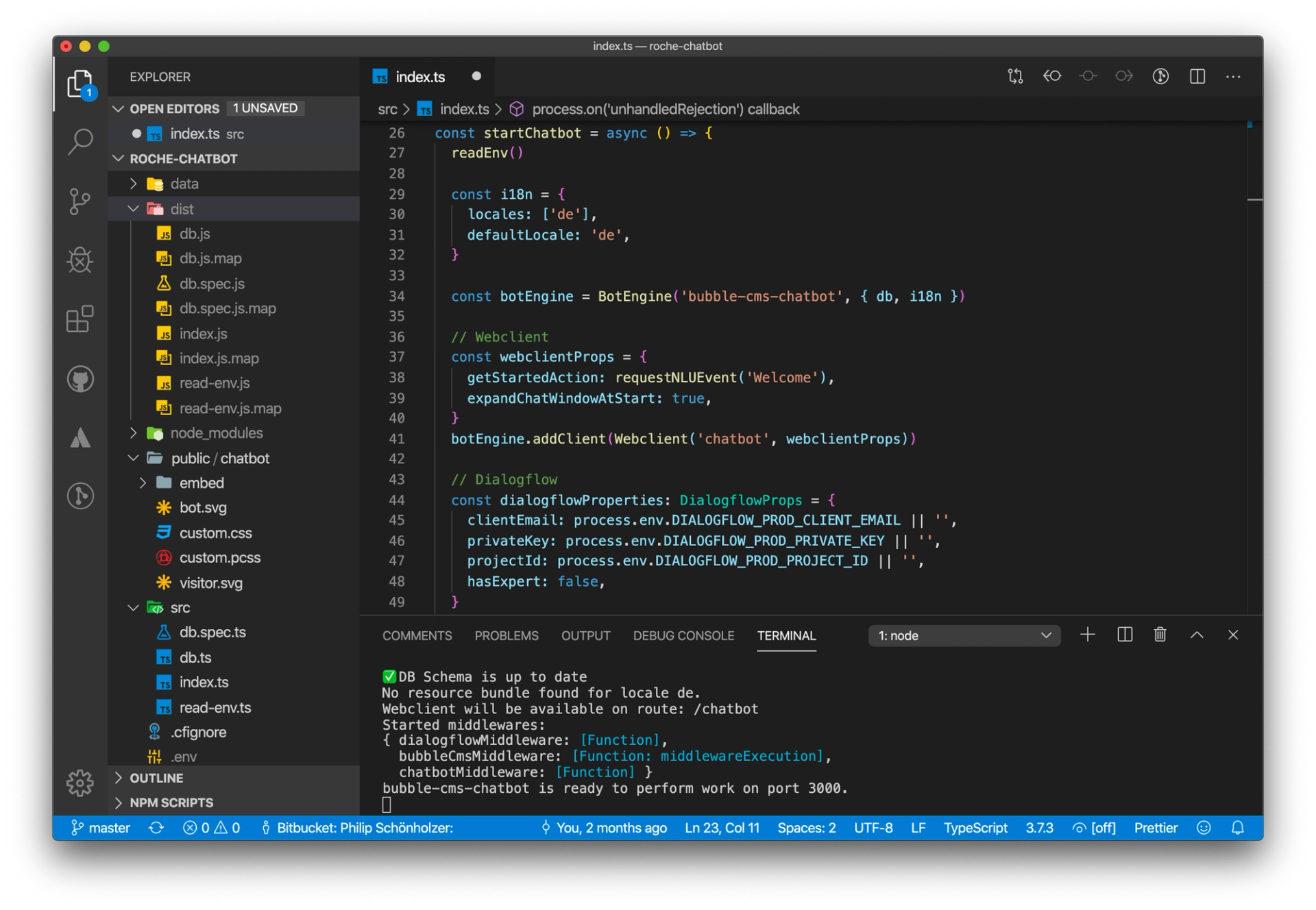Change language mode via TypeScript status item
Image resolution: width=1316 pixels, height=910 pixels.
pos(975,828)
